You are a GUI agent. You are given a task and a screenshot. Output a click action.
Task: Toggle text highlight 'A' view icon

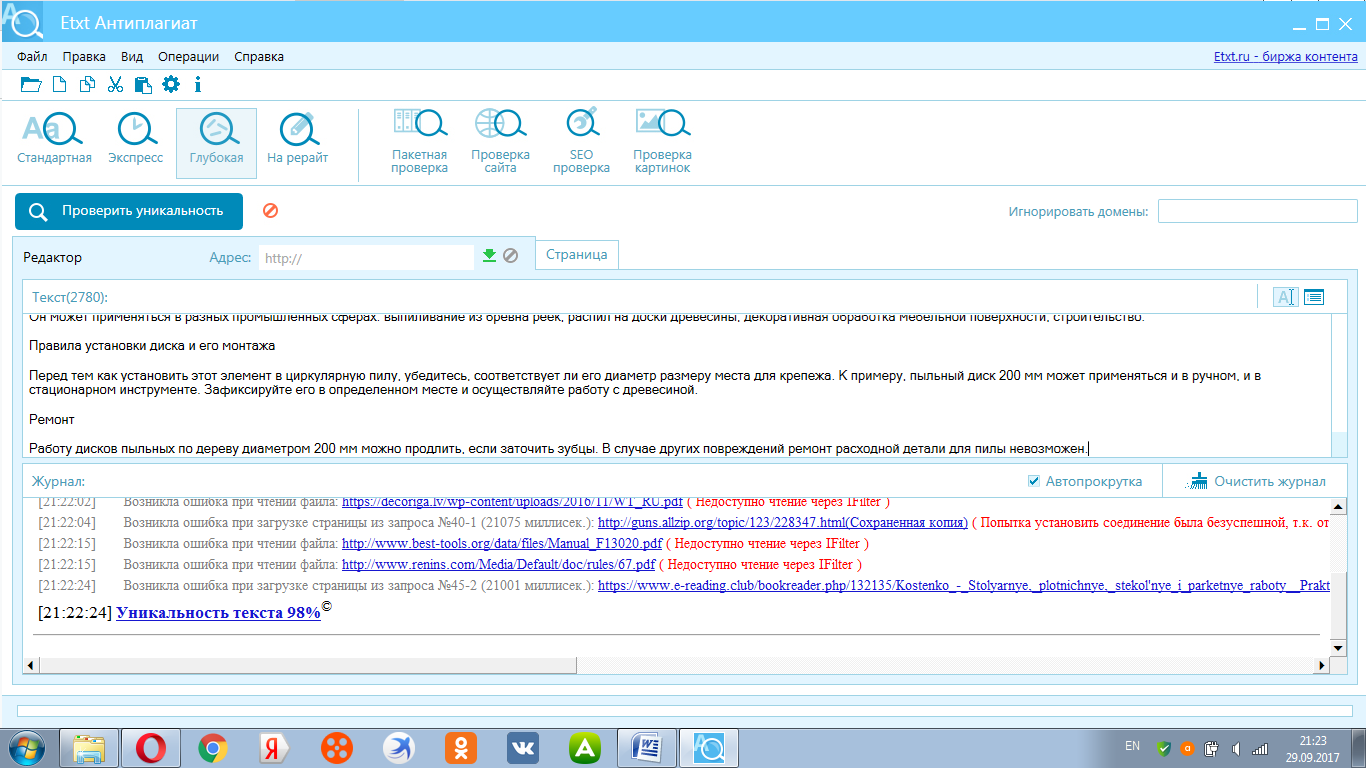click(1286, 297)
